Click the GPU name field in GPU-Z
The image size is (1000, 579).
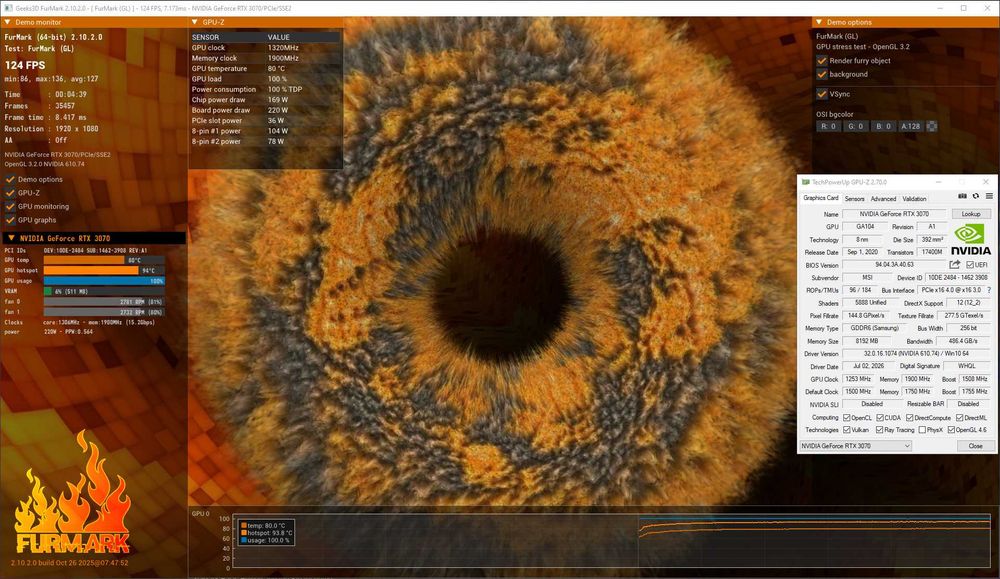point(894,214)
